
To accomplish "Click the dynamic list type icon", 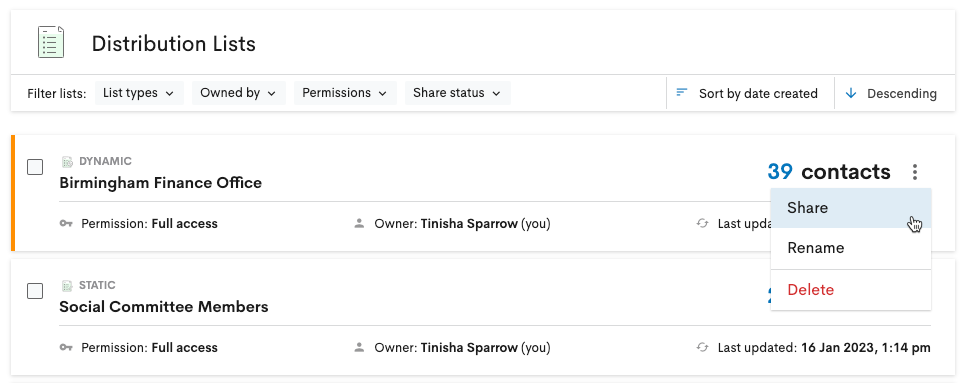I will pyautogui.click(x=67, y=162).
